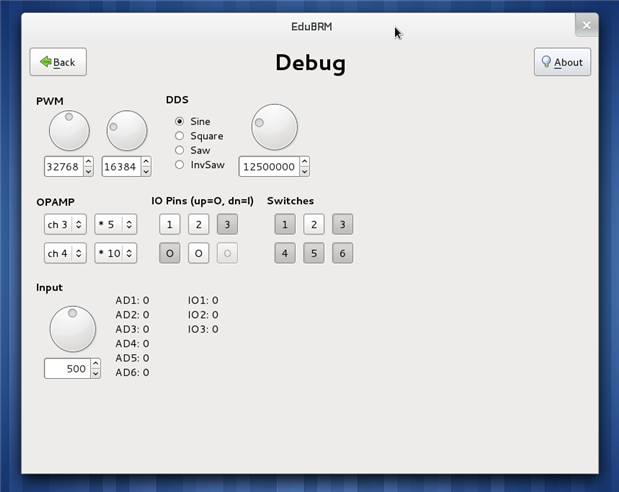619x492 pixels.
Task: Click the AD3: 0 reading
Action: coord(132,329)
